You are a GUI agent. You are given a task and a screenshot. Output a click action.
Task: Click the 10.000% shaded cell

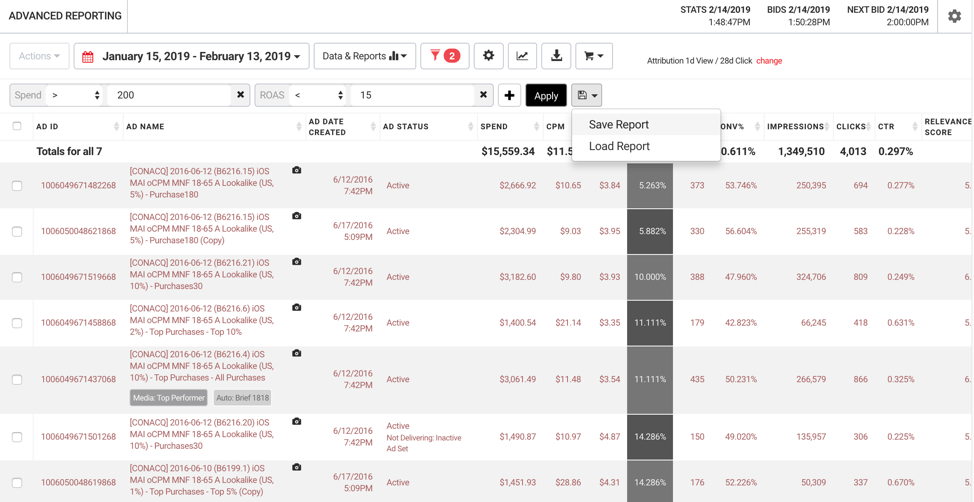(x=650, y=277)
